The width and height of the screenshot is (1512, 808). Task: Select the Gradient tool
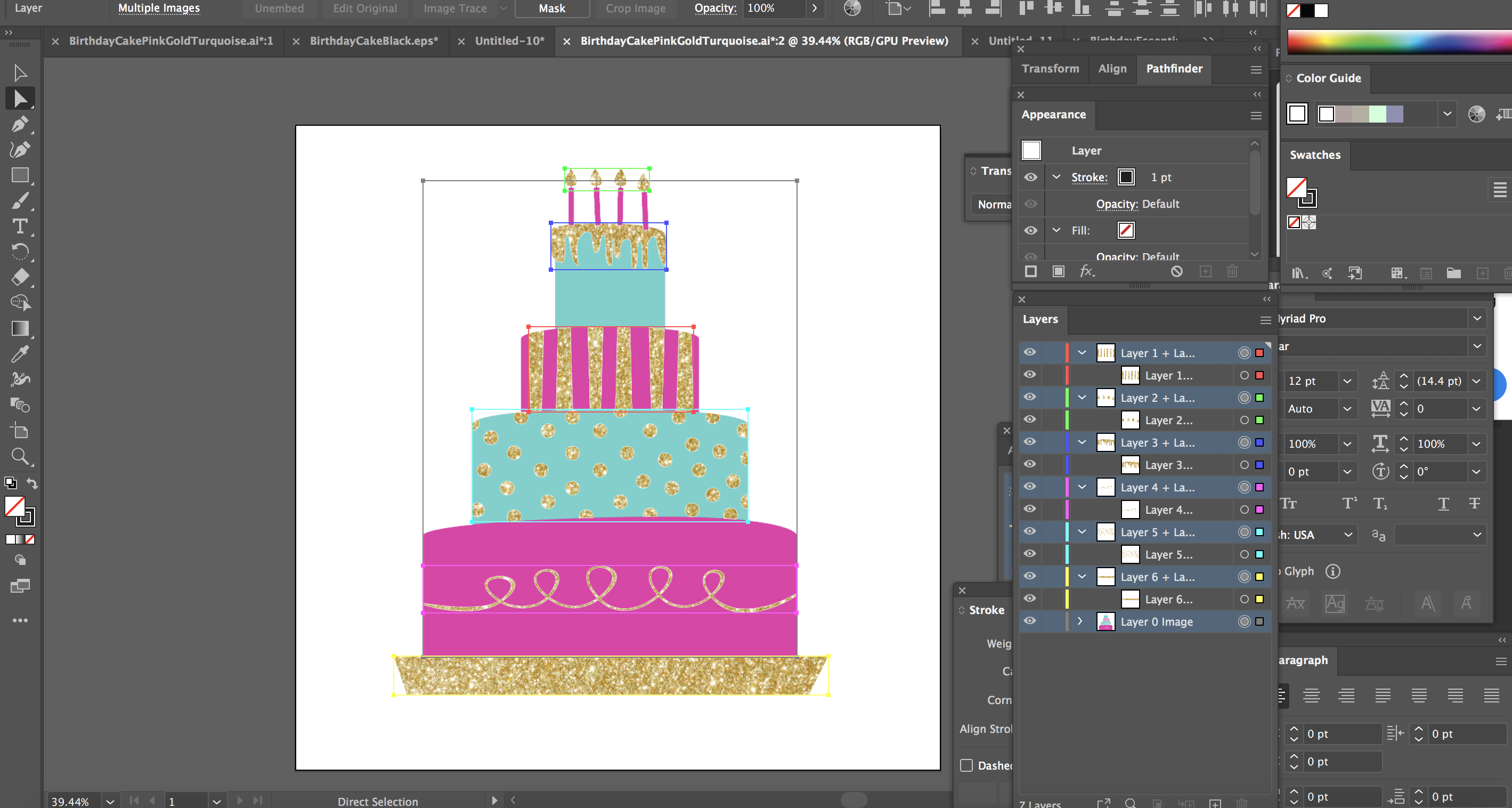(x=19, y=328)
